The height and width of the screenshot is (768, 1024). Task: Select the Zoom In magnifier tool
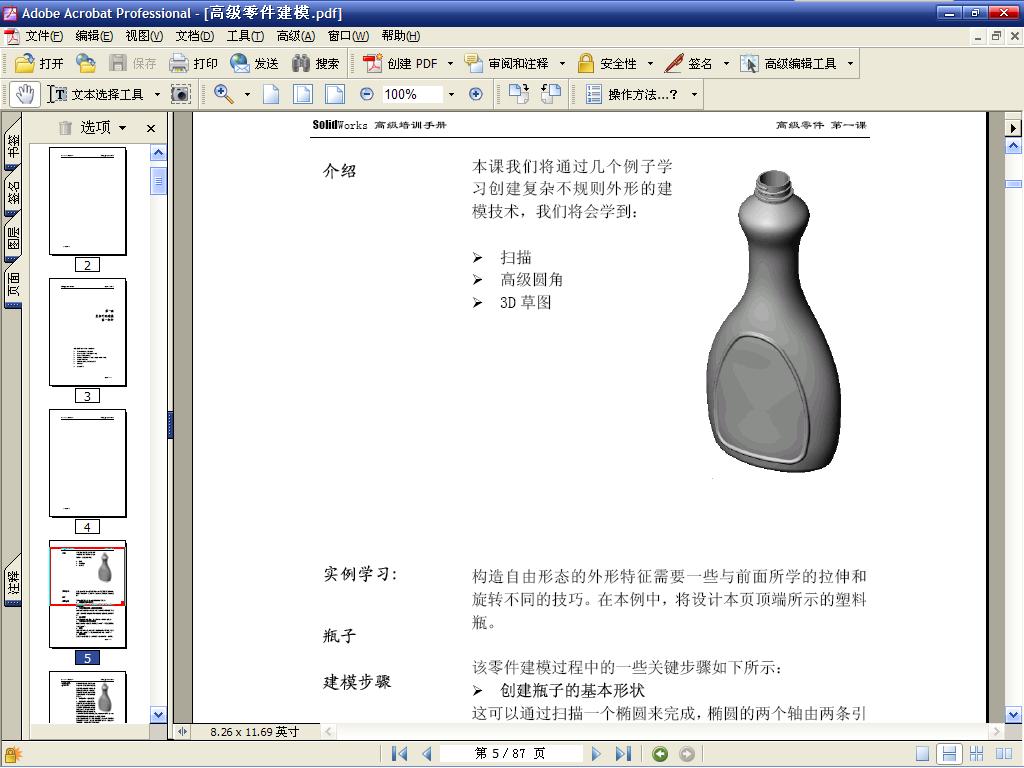click(223, 95)
